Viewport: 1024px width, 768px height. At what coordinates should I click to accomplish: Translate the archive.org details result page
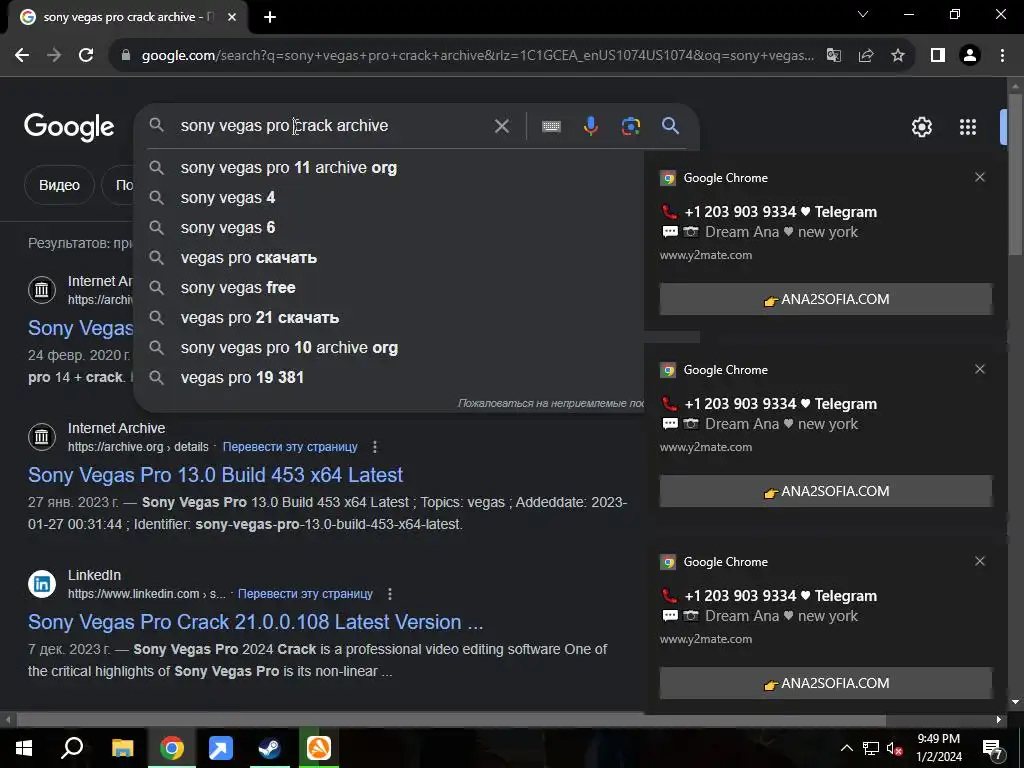pyautogui.click(x=290, y=447)
